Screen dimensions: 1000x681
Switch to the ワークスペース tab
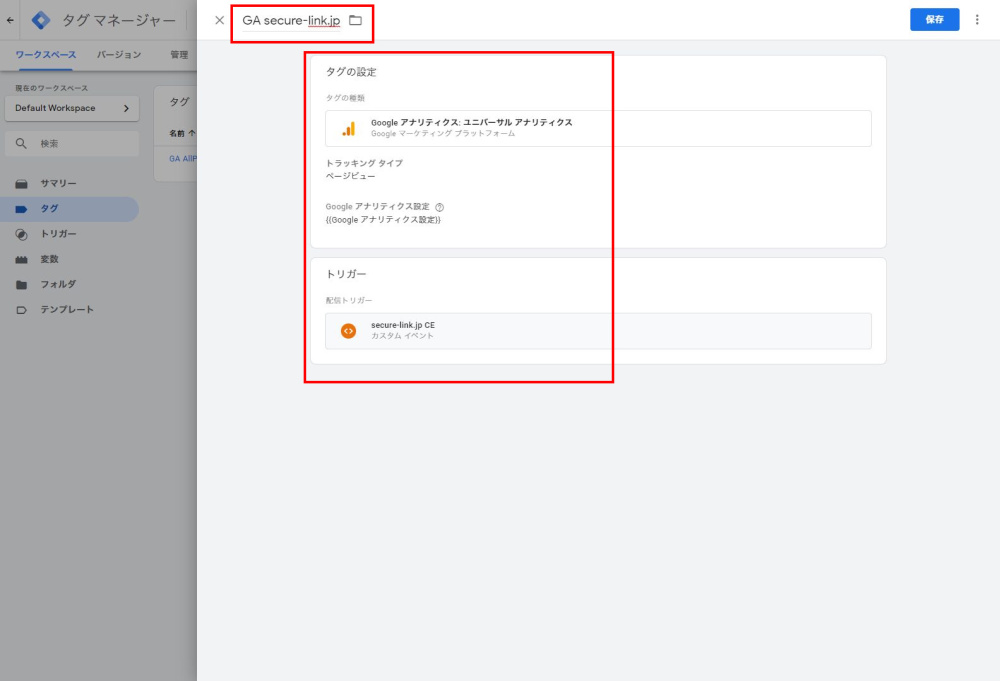[45, 55]
